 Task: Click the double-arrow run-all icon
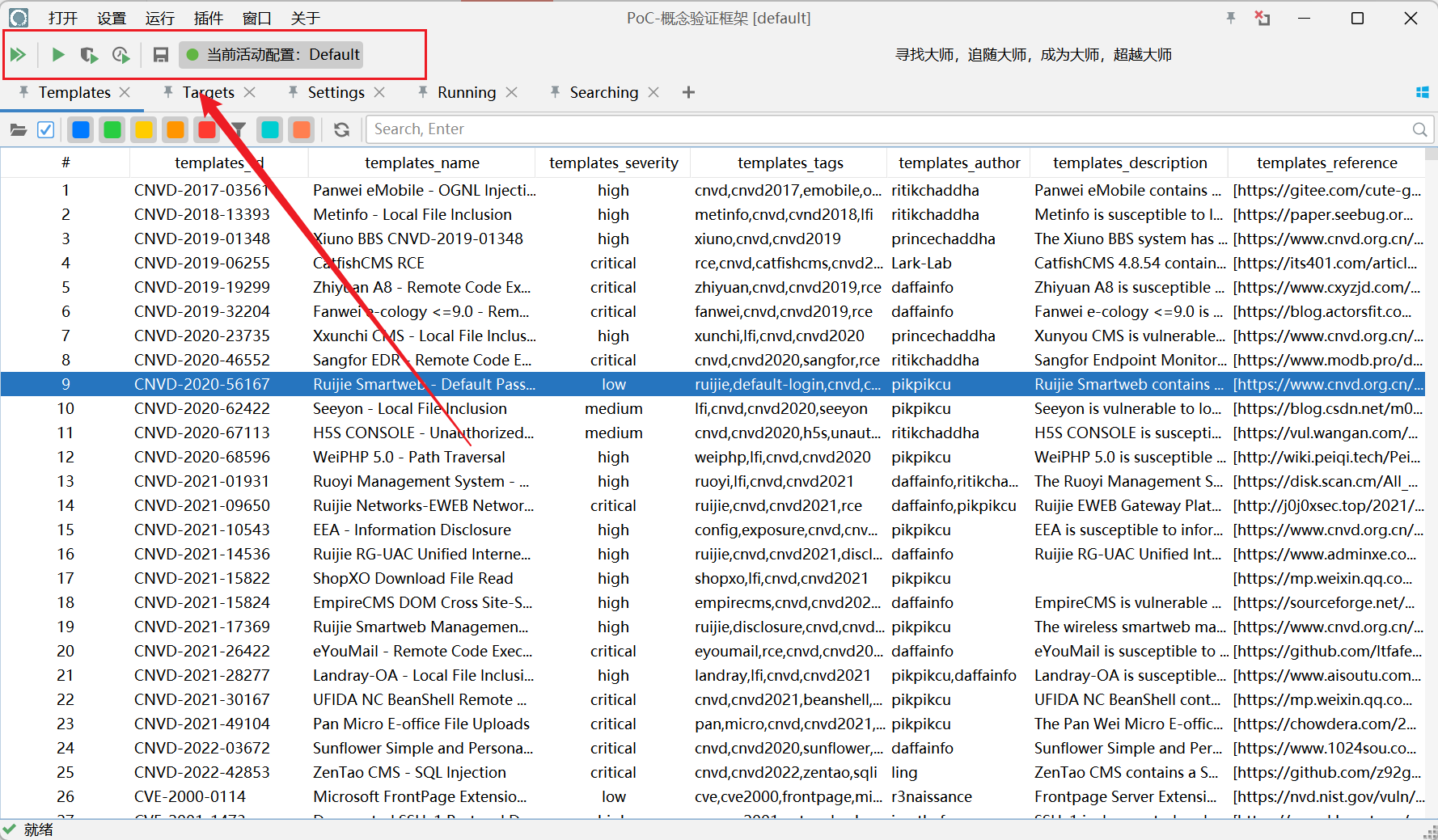point(18,55)
